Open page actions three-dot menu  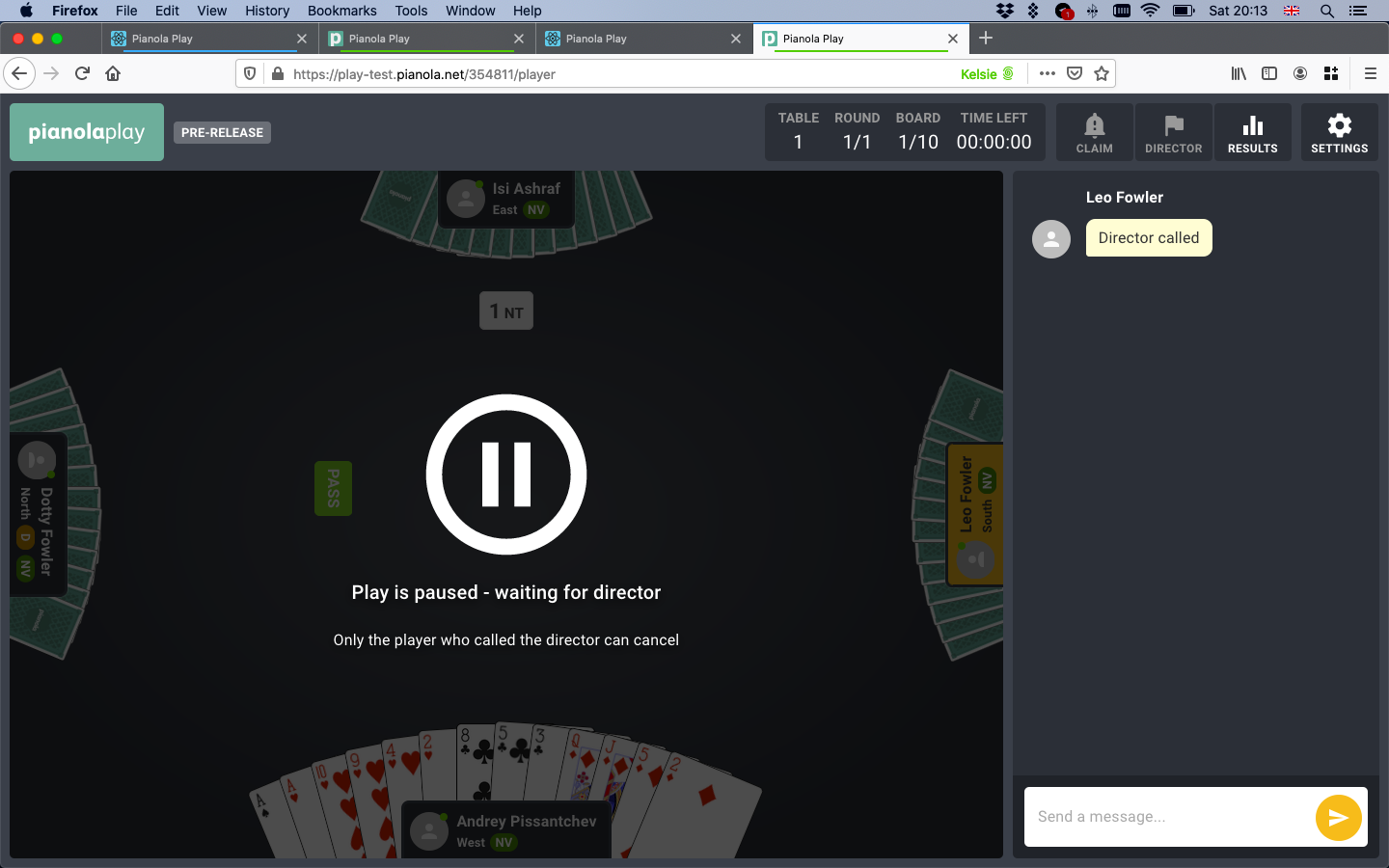[x=1048, y=73]
